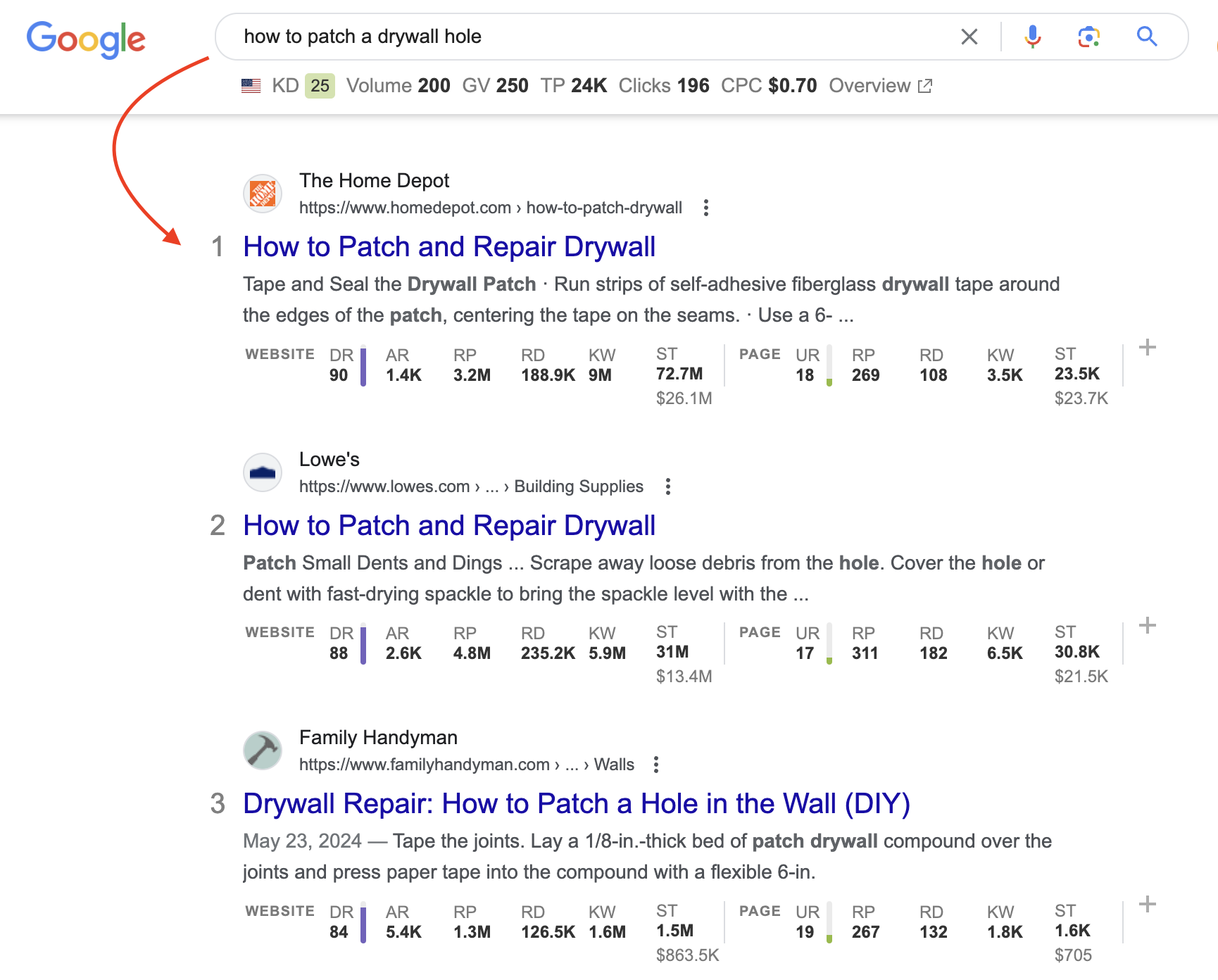Click the Family Handyman site name
Screen dimensions: 1218x980
point(378,738)
